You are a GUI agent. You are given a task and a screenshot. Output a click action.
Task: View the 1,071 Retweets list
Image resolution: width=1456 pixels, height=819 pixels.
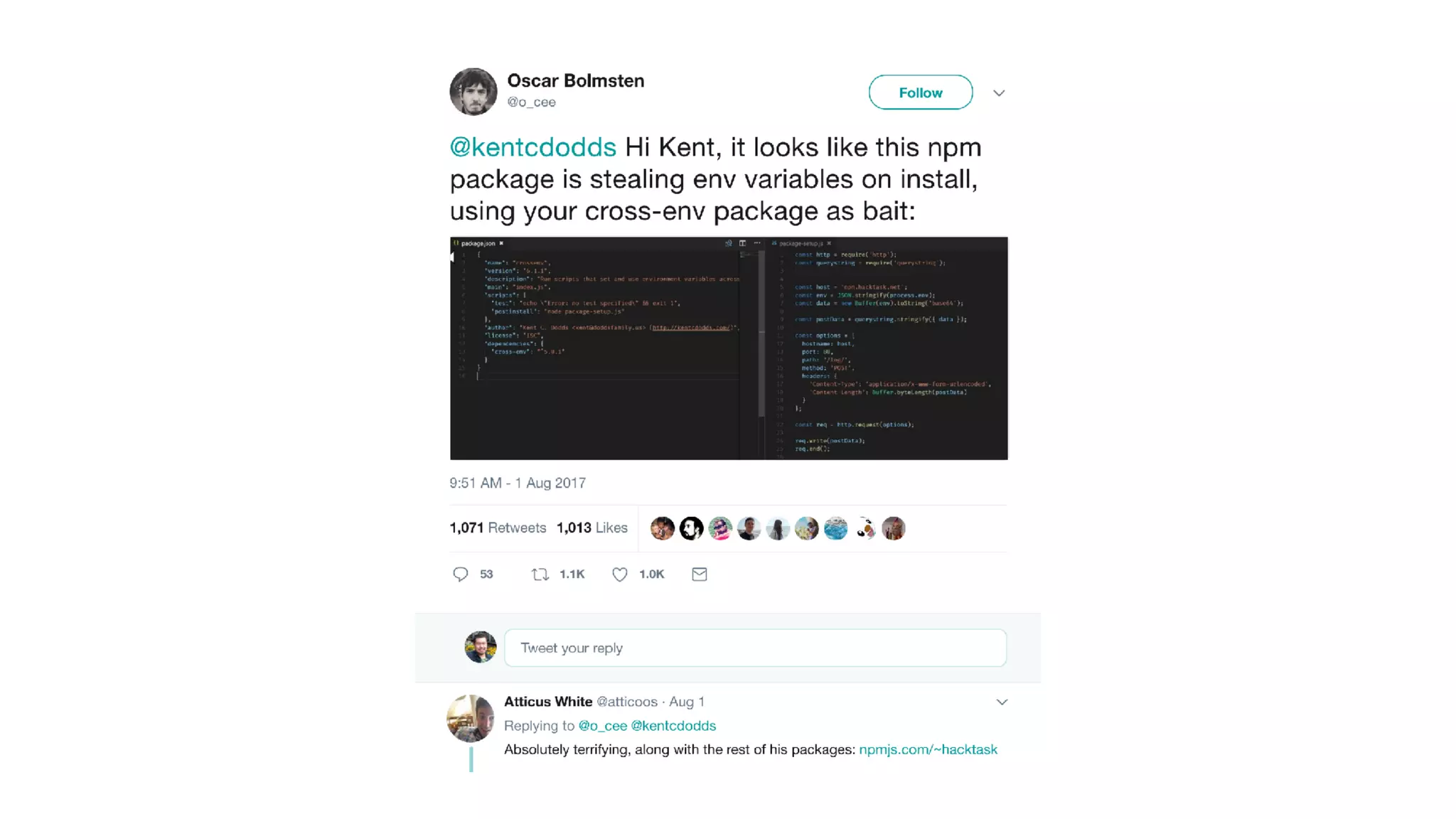(x=498, y=528)
